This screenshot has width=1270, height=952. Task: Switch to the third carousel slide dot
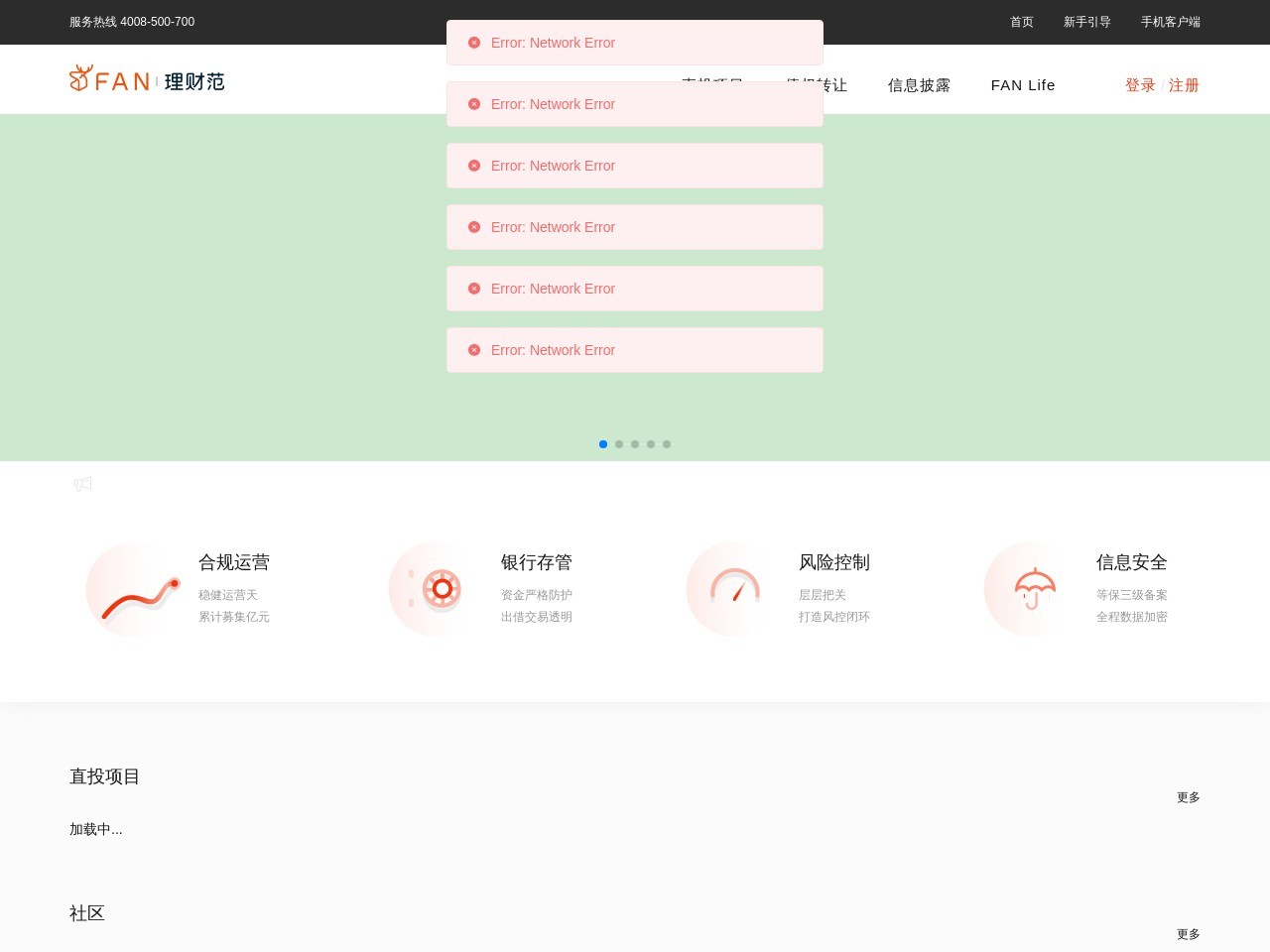pyautogui.click(x=635, y=444)
